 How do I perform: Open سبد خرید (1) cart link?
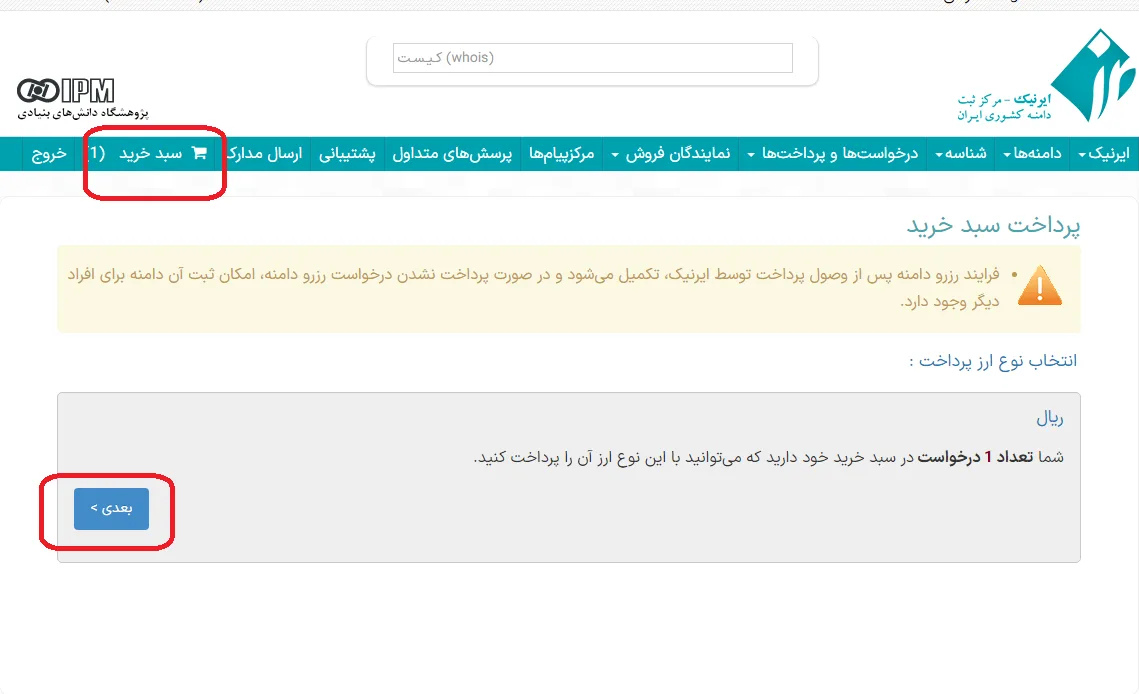(148, 153)
